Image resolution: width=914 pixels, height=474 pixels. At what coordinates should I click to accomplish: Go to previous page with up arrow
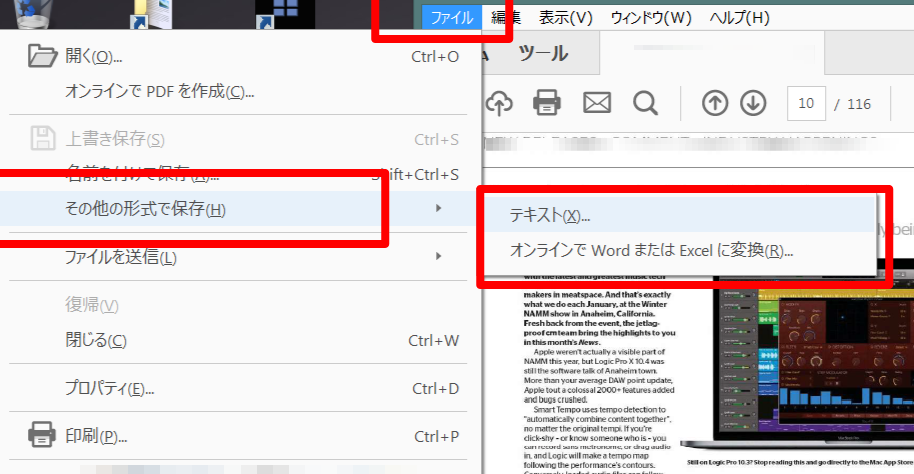(x=715, y=103)
